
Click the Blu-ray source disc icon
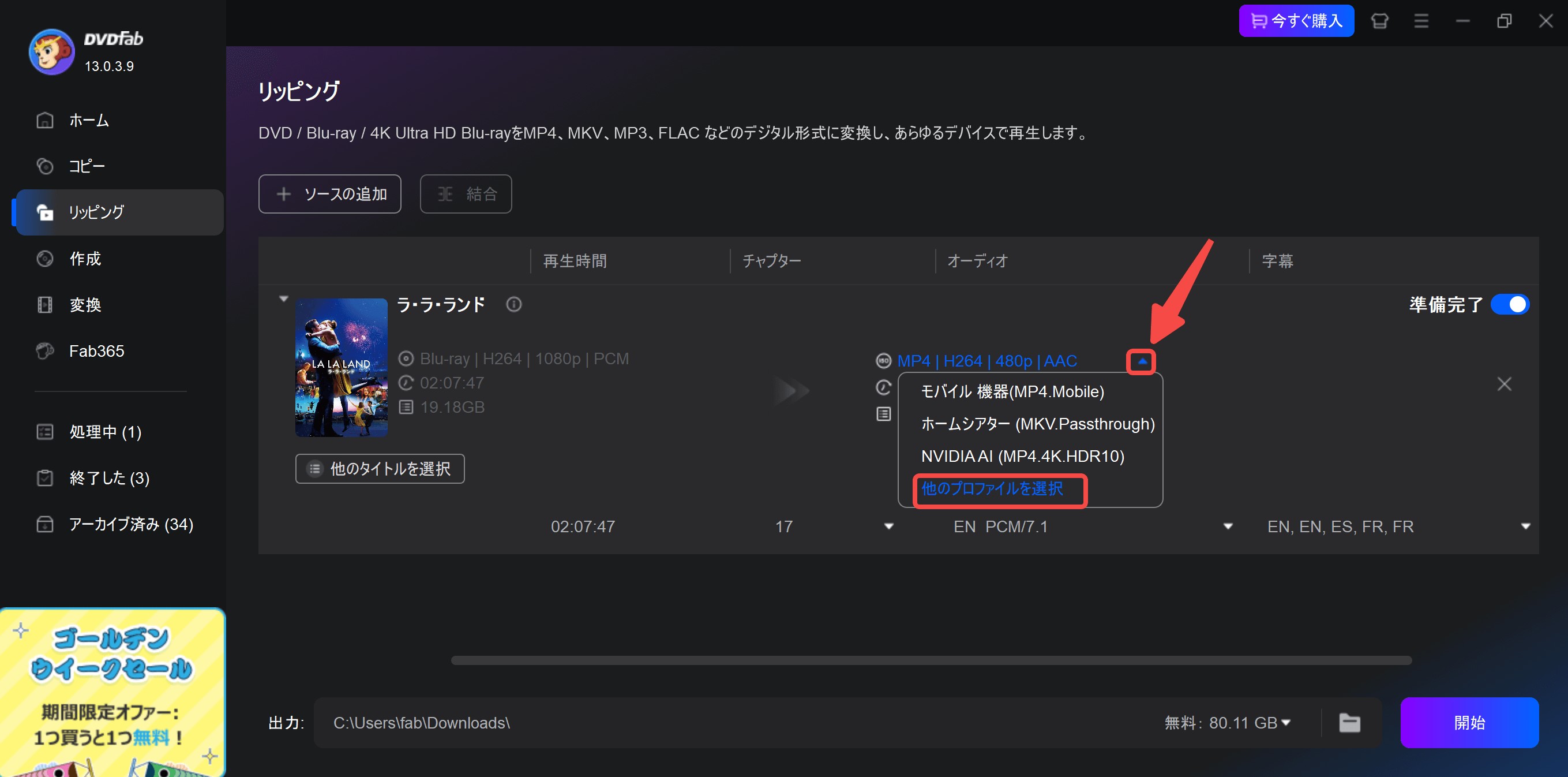tap(406, 359)
